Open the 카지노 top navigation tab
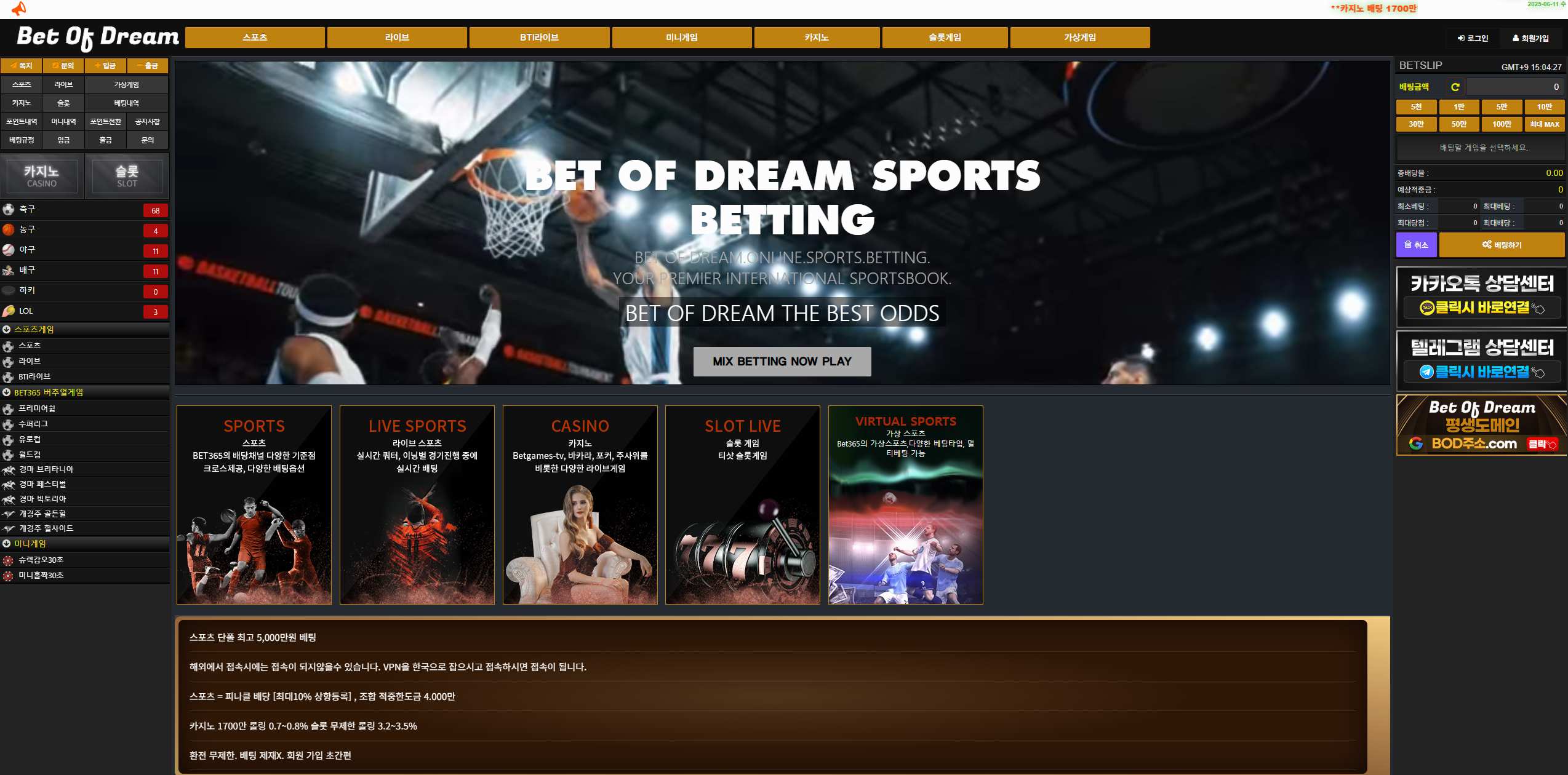 pyautogui.click(x=817, y=38)
